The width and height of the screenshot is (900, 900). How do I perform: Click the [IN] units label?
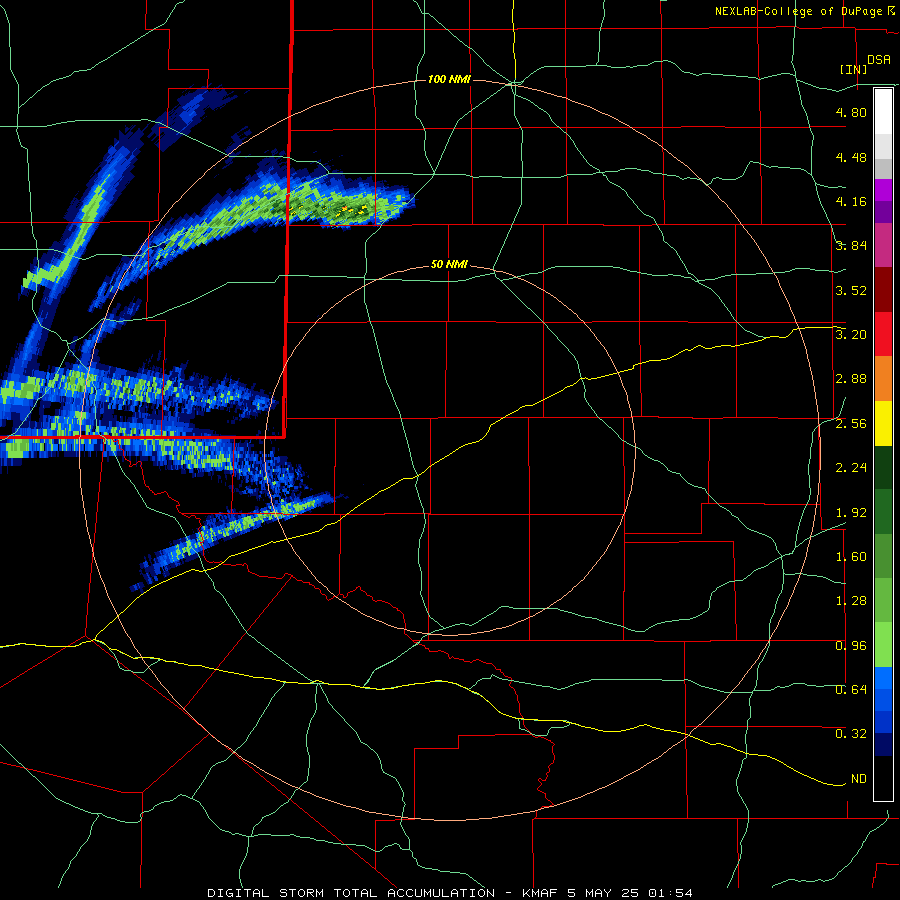click(x=853, y=69)
